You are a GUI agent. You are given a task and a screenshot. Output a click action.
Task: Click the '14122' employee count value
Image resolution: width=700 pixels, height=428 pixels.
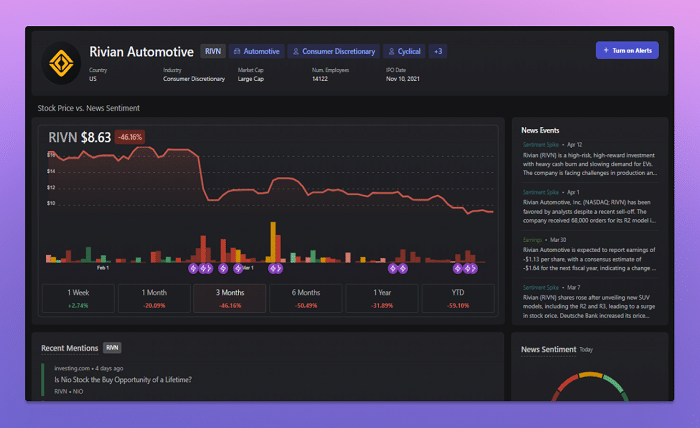coord(320,79)
